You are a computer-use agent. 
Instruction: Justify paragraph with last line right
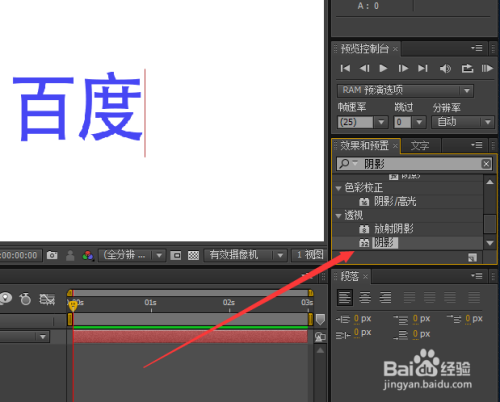(x=450, y=297)
